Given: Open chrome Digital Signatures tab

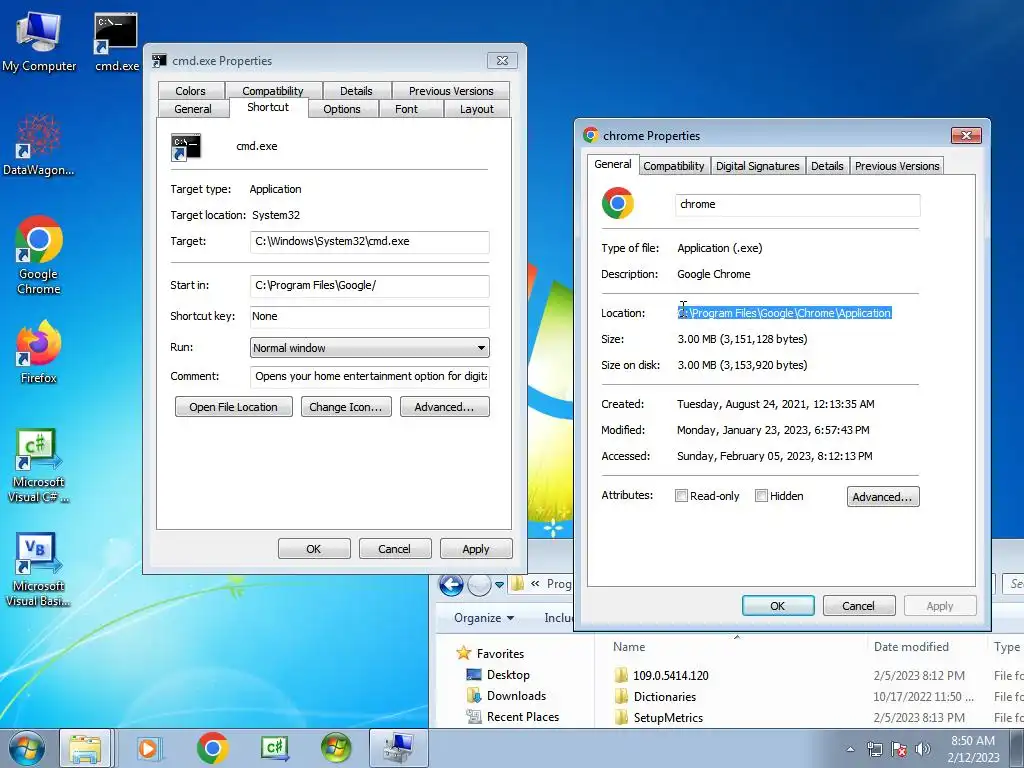Looking at the screenshot, I should click(758, 166).
